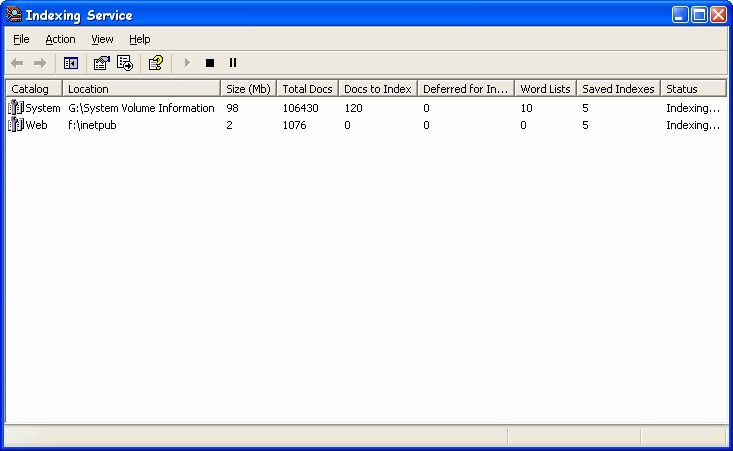Sort by the Total Docs column header
This screenshot has width=733, height=451.
[307, 88]
